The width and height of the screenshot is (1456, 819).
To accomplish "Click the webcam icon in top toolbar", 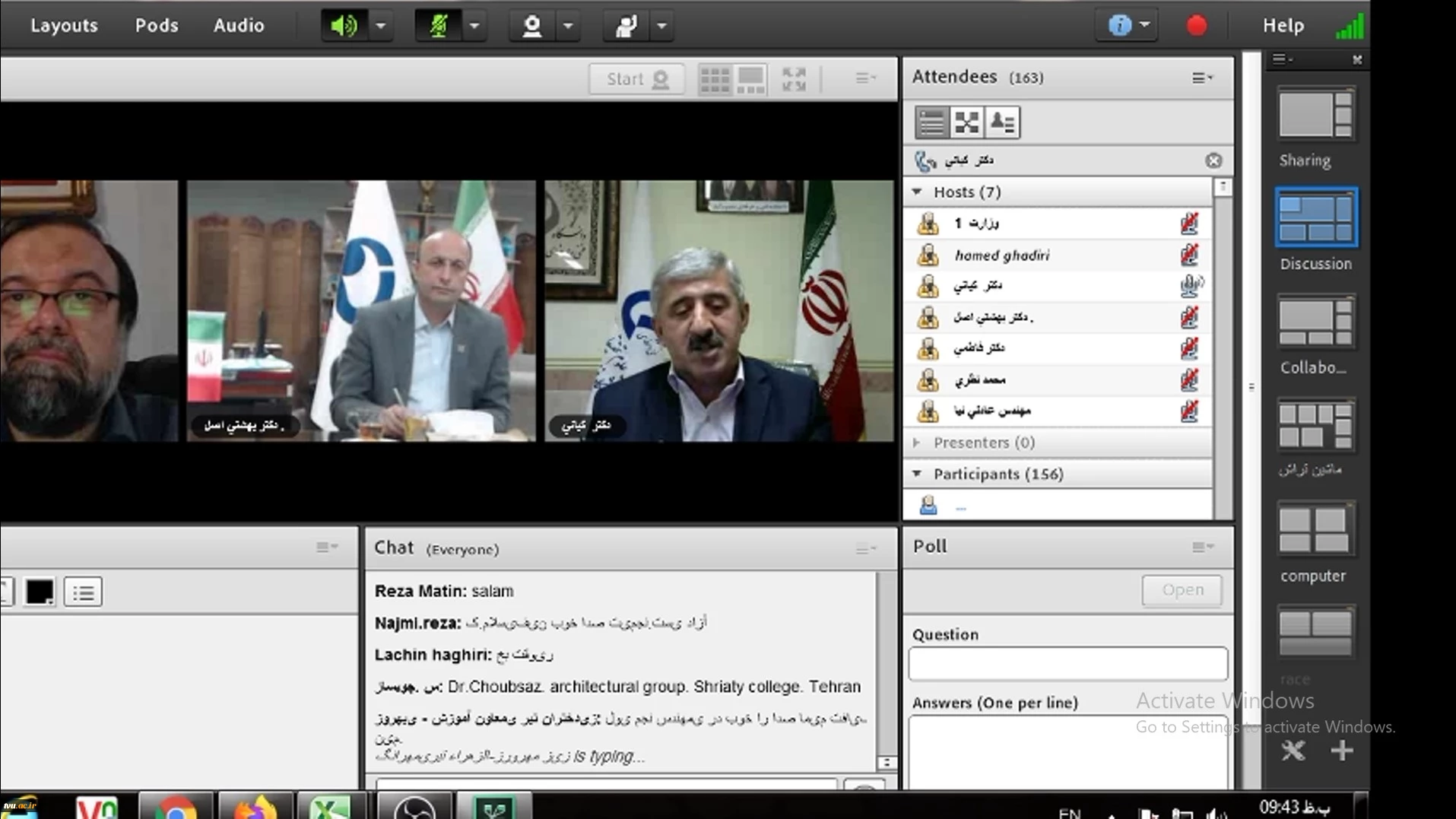I will pyautogui.click(x=532, y=26).
